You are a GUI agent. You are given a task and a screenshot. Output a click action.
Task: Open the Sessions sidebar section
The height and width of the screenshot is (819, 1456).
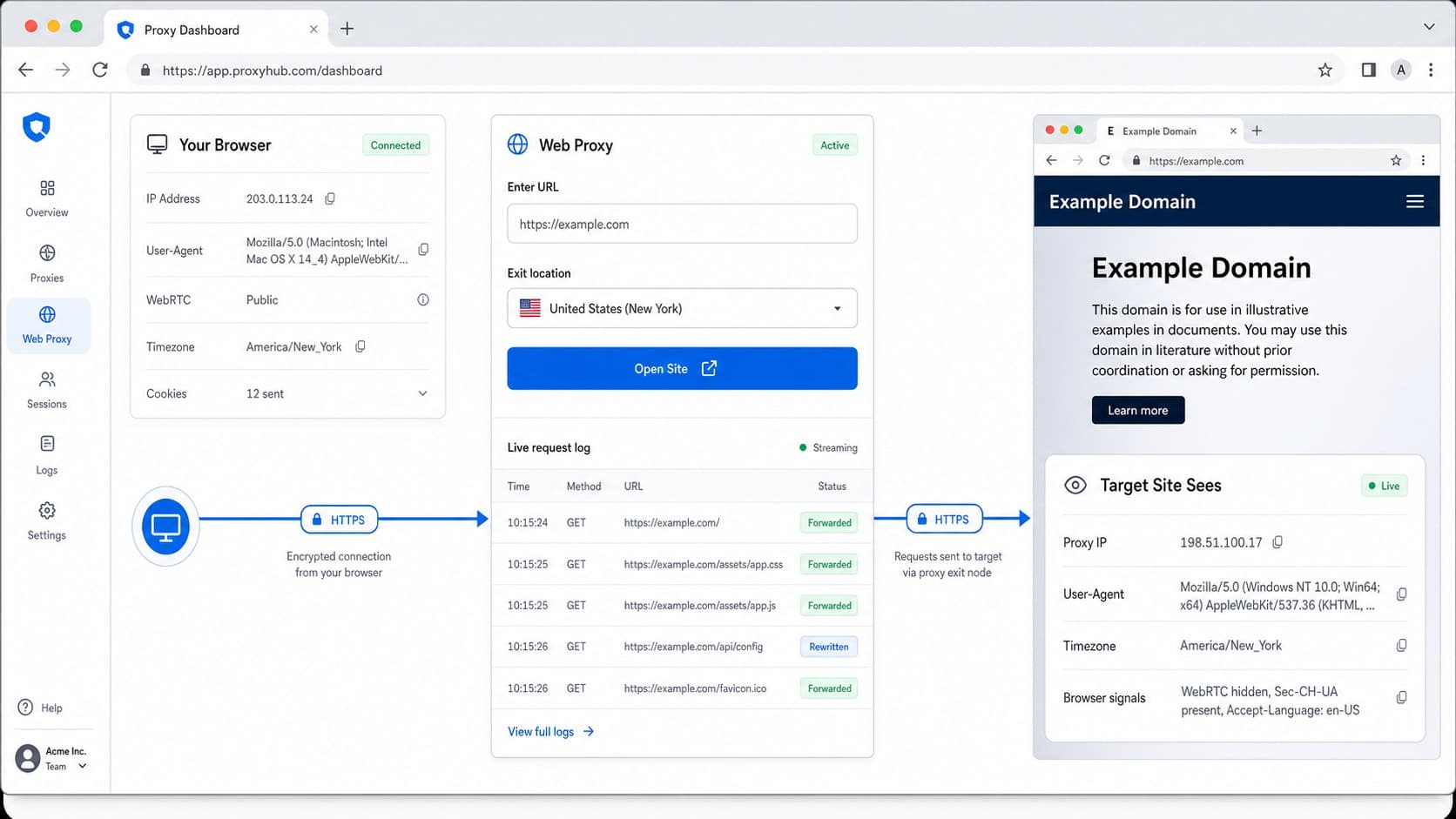click(47, 390)
